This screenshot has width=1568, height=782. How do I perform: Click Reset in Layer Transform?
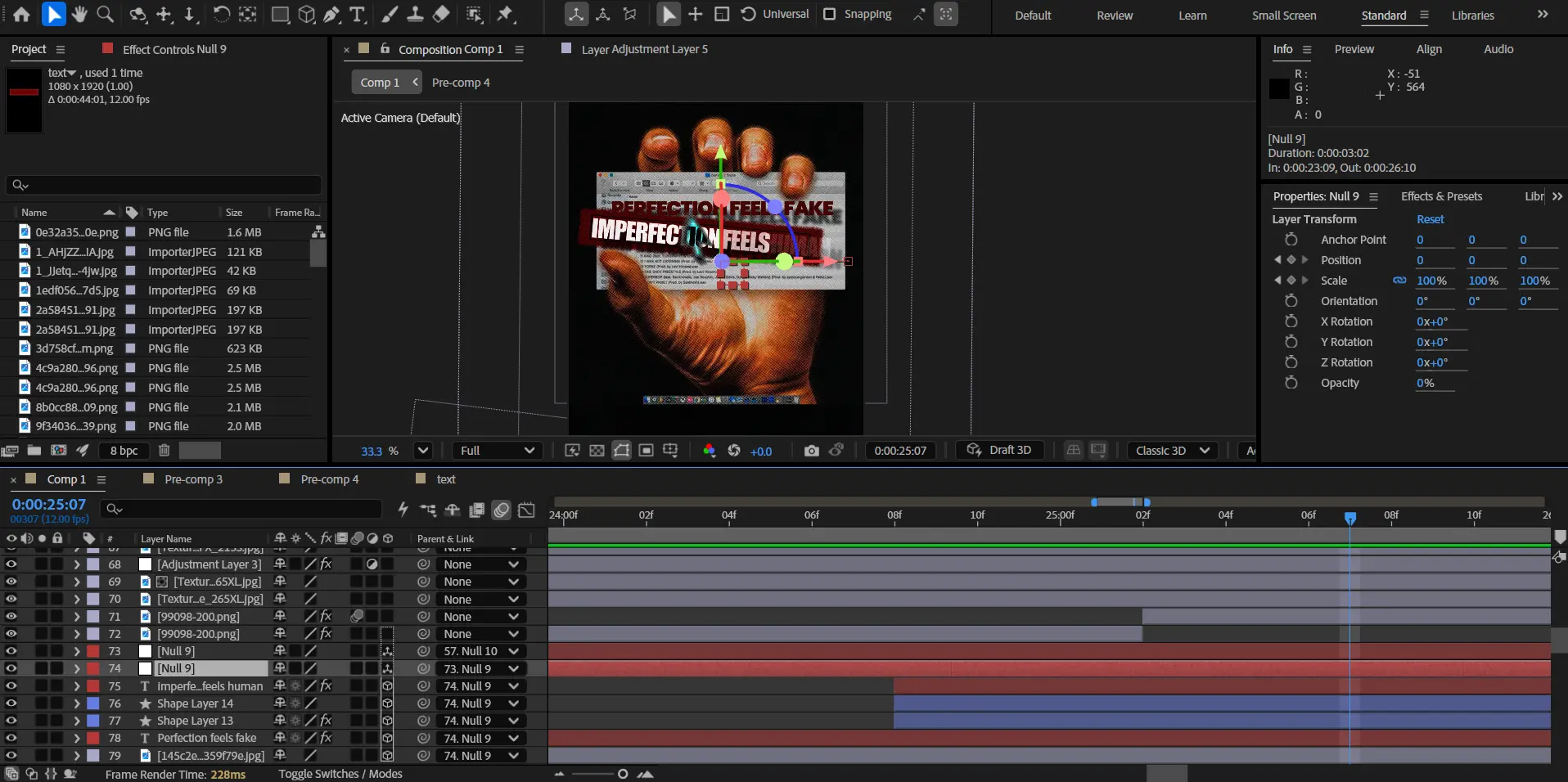(x=1430, y=219)
